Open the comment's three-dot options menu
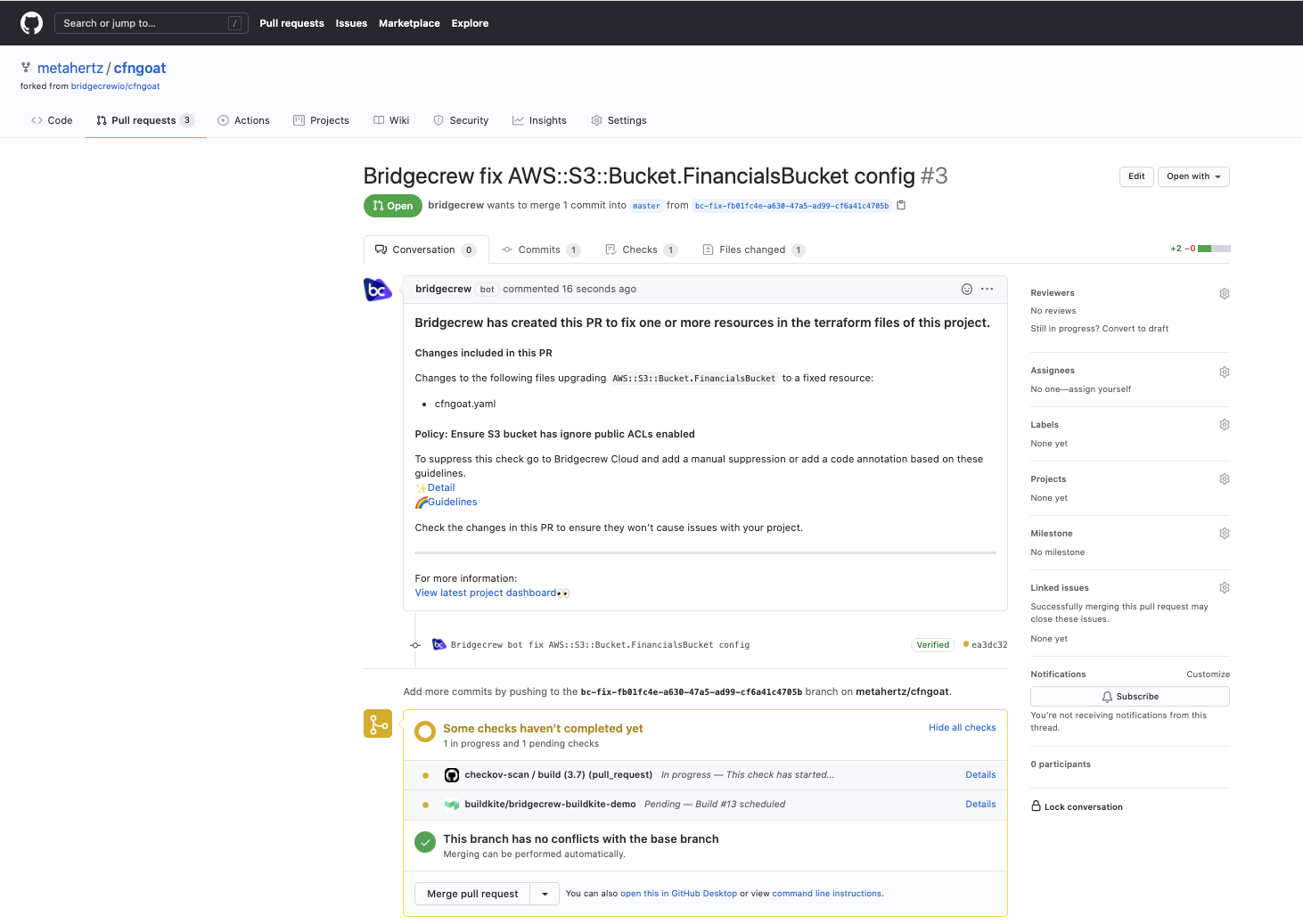The image size is (1303, 924). tap(987, 289)
